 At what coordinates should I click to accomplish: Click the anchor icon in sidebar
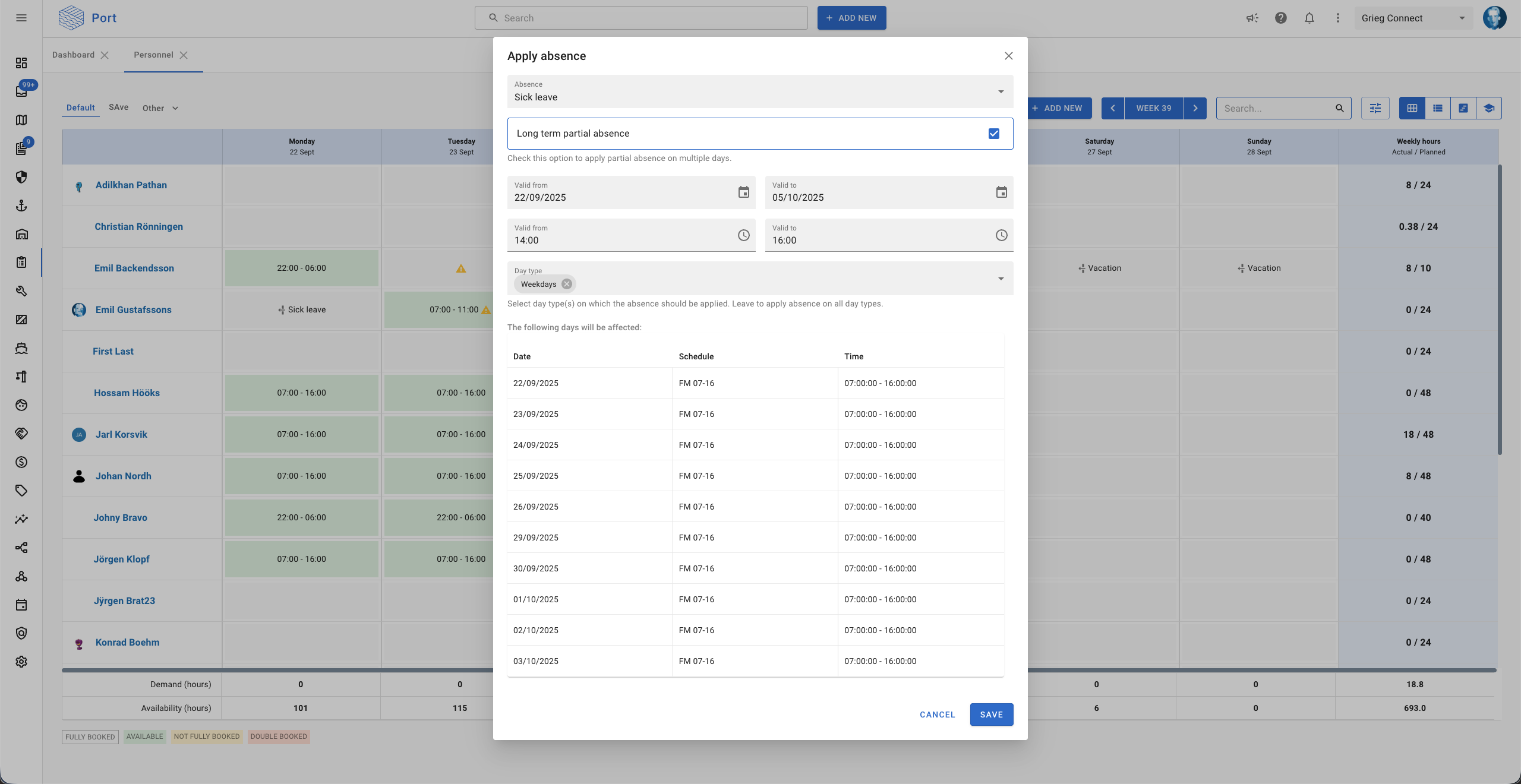coord(21,206)
